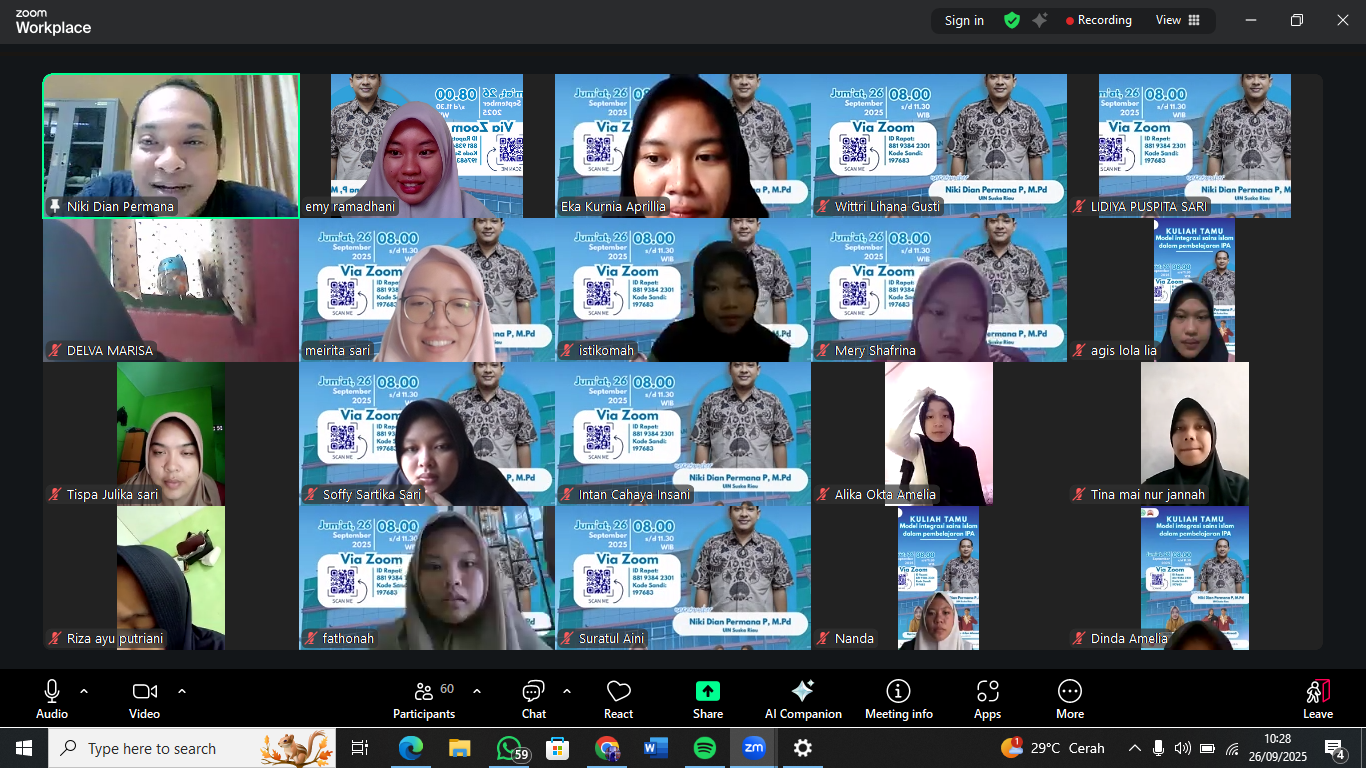Expand audio options arrow beside Audio
The height and width of the screenshot is (768, 1366).
pyautogui.click(x=84, y=691)
